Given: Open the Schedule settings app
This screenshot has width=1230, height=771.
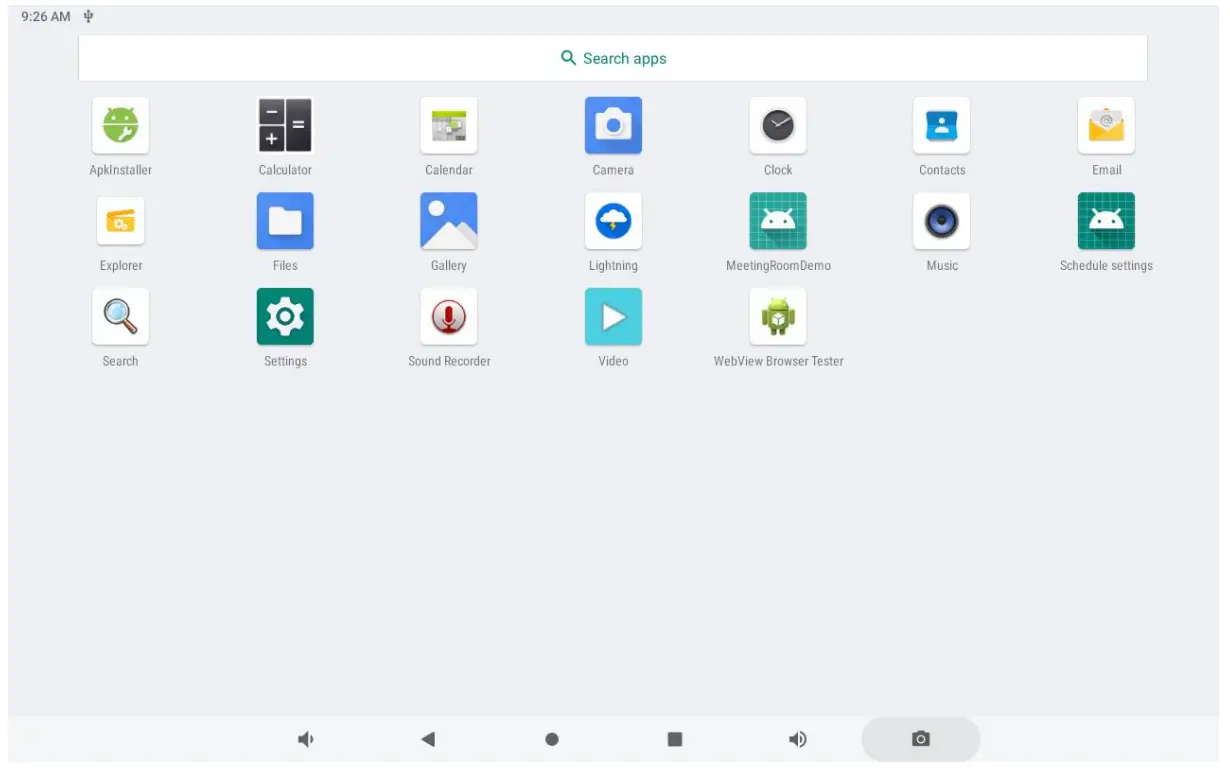Looking at the screenshot, I should click(x=1106, y=221).
